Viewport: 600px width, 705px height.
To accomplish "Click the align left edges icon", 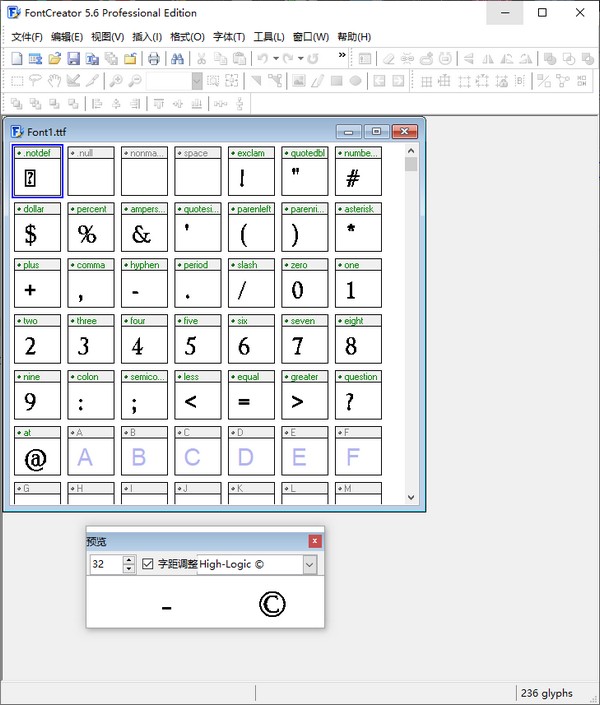I will click(97, 104).
